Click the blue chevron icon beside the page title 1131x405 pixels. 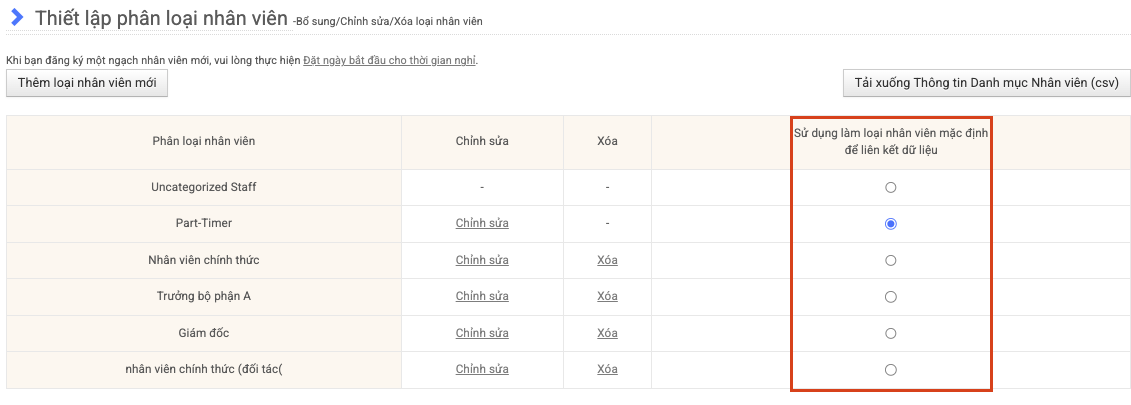[x=17, y=17]
